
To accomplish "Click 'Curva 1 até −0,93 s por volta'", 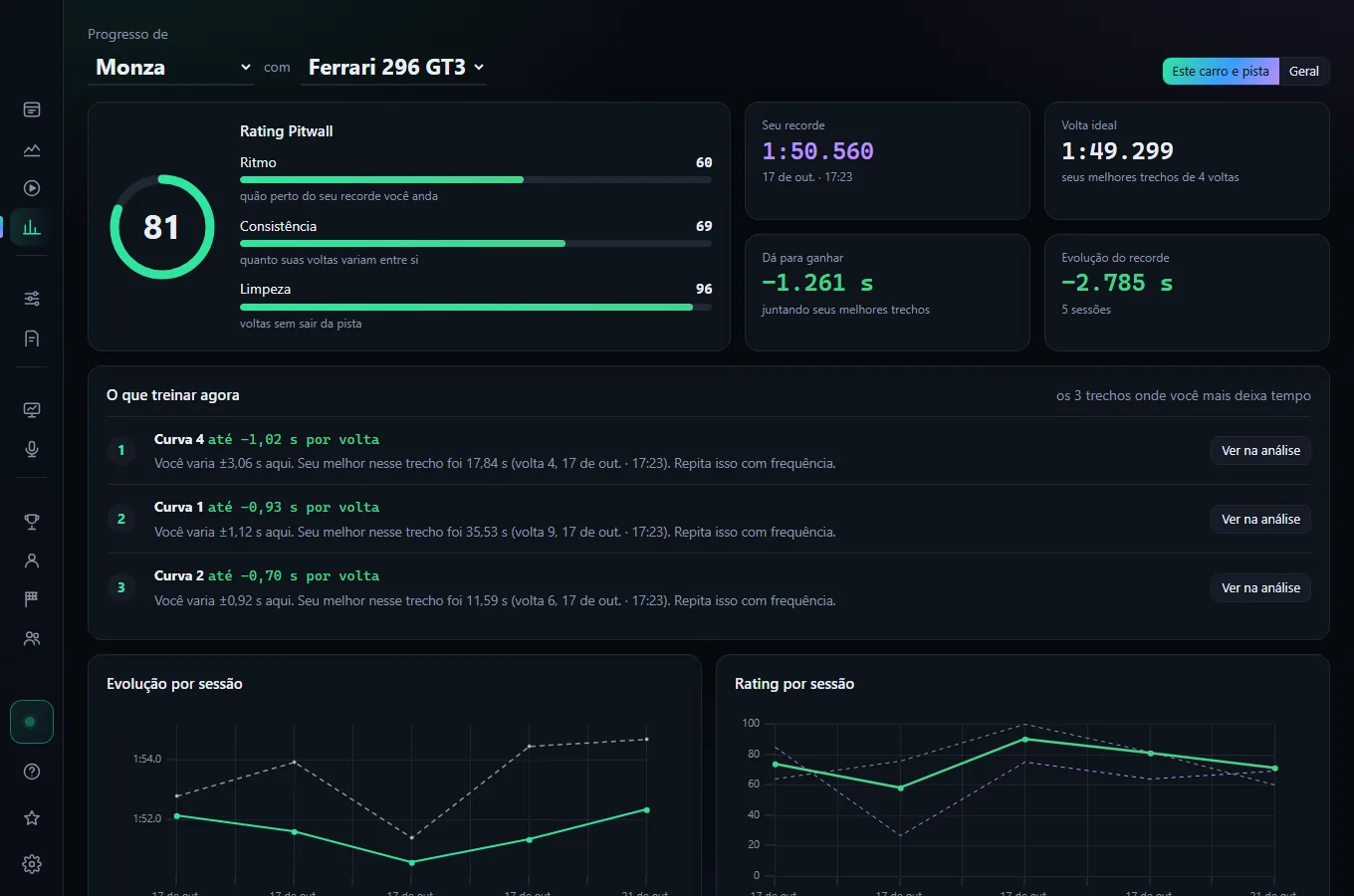I will click(267, 507).
